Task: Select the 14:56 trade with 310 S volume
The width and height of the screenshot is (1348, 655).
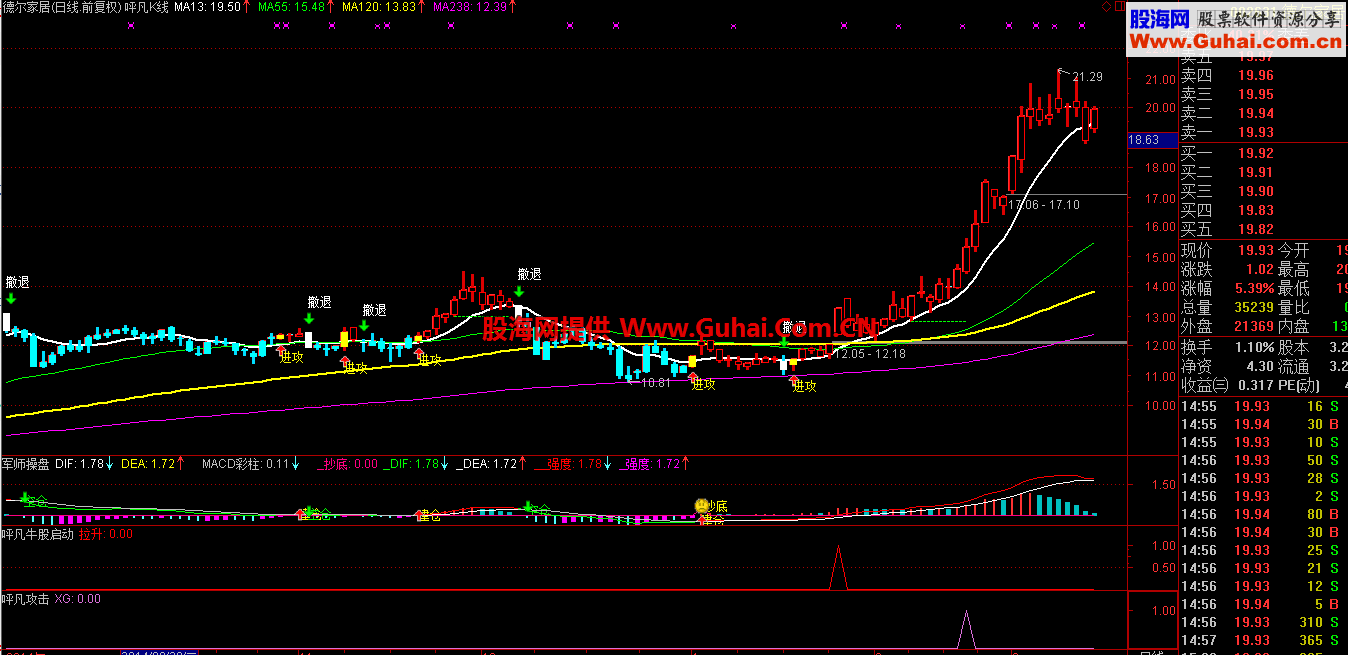Action: click(1263, 622)
